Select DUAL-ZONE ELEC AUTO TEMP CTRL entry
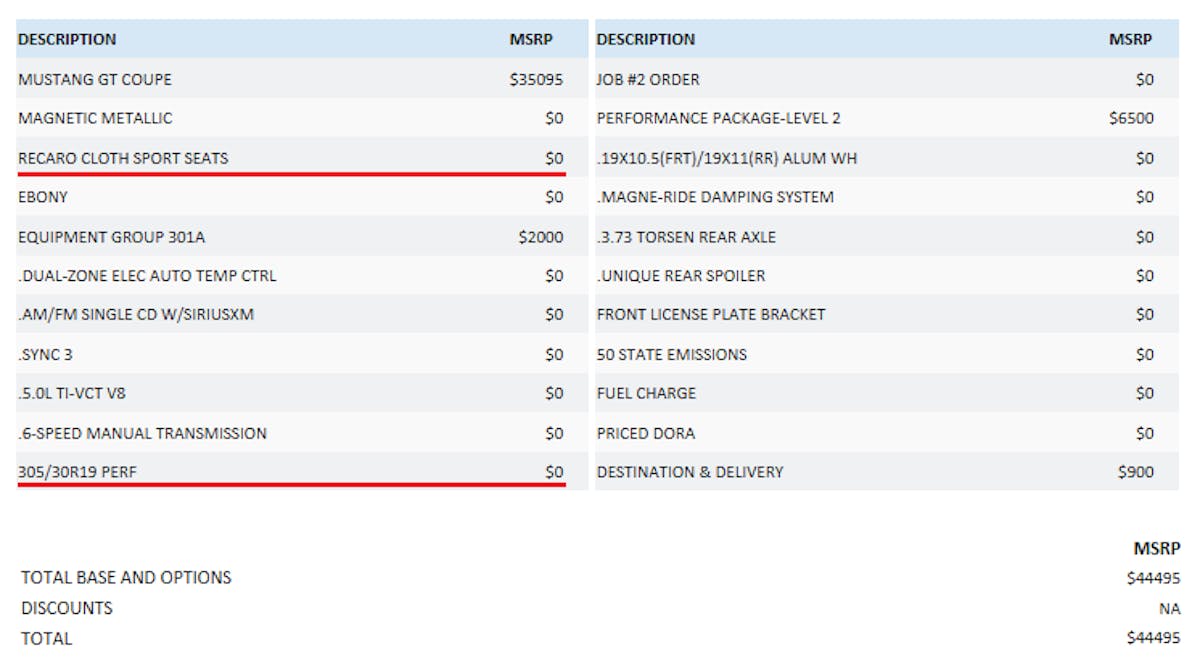Screen dimensions: 1200x669 pos(147,275)
